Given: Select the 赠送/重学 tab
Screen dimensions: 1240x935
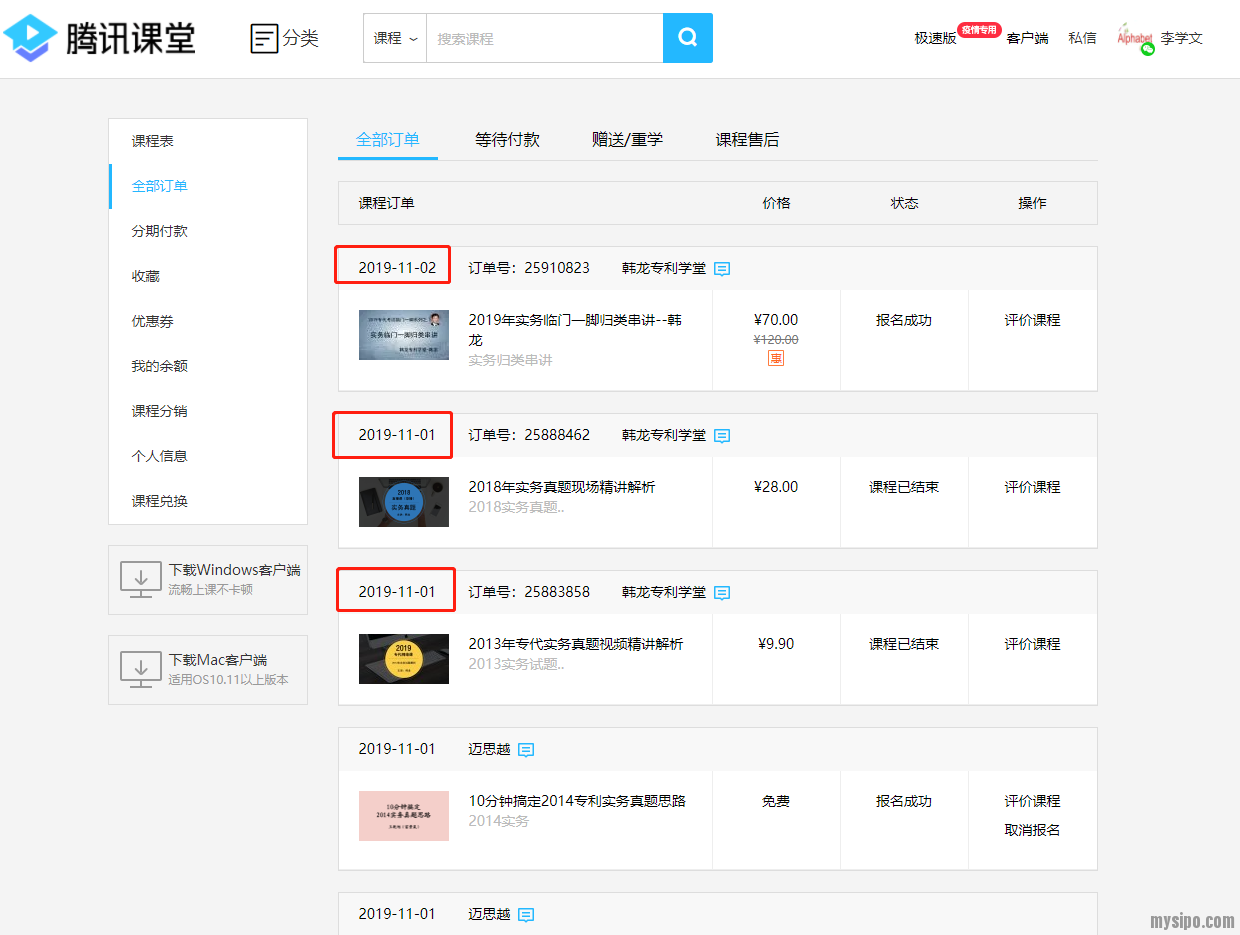Looking at the screenshot, I should 627,140.
